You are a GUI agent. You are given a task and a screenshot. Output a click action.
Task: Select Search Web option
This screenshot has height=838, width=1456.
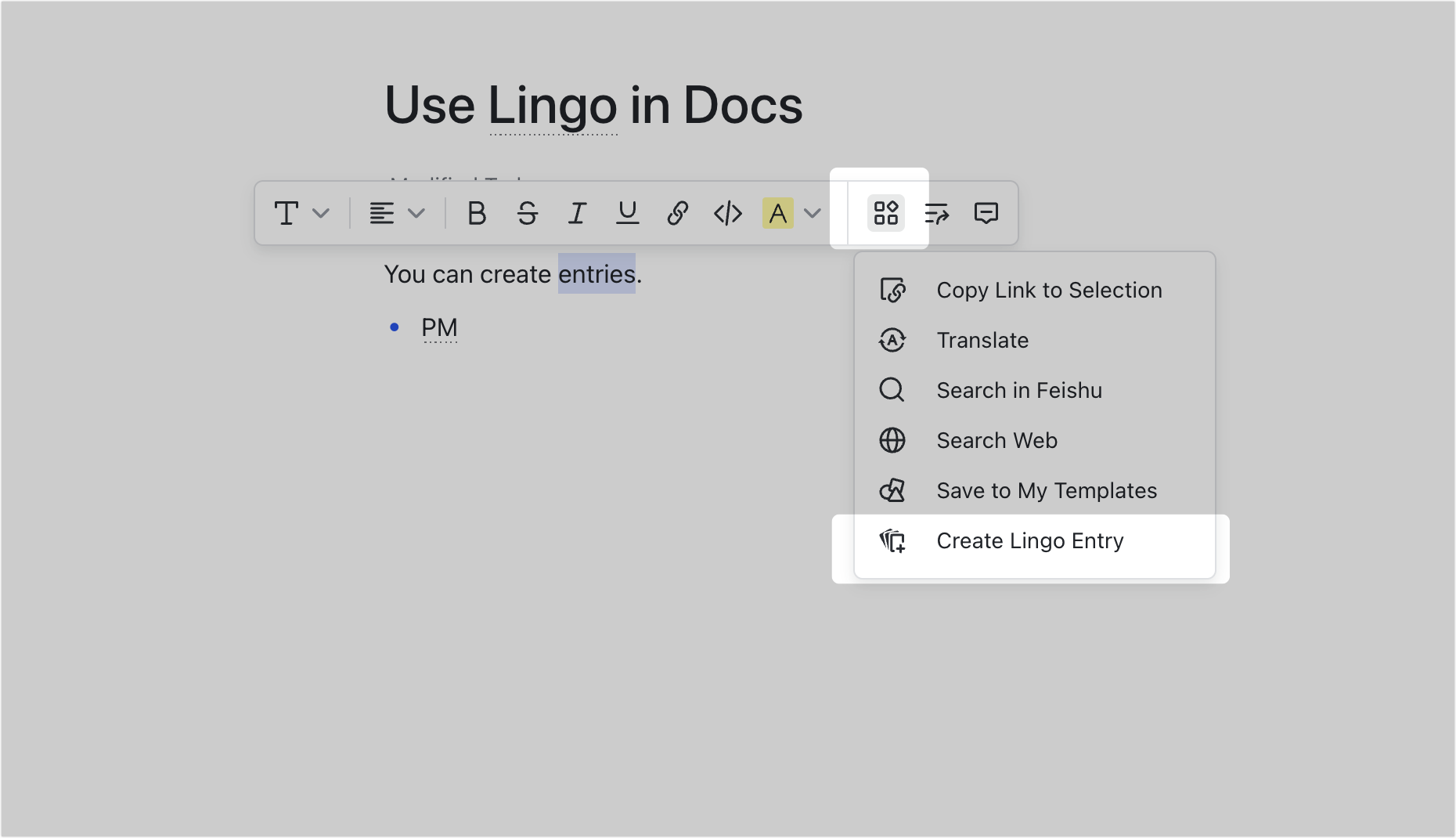coord(1035,440)
